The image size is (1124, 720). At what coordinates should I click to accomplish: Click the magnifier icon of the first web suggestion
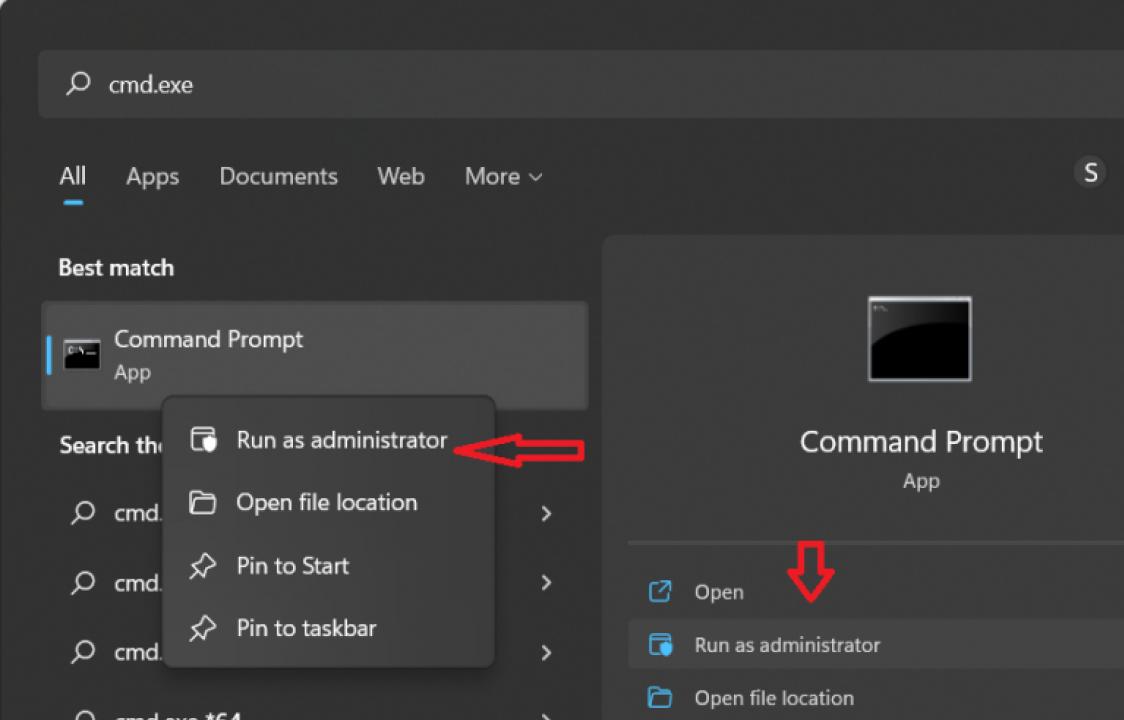pyautogui.click(x=84, y=513)
